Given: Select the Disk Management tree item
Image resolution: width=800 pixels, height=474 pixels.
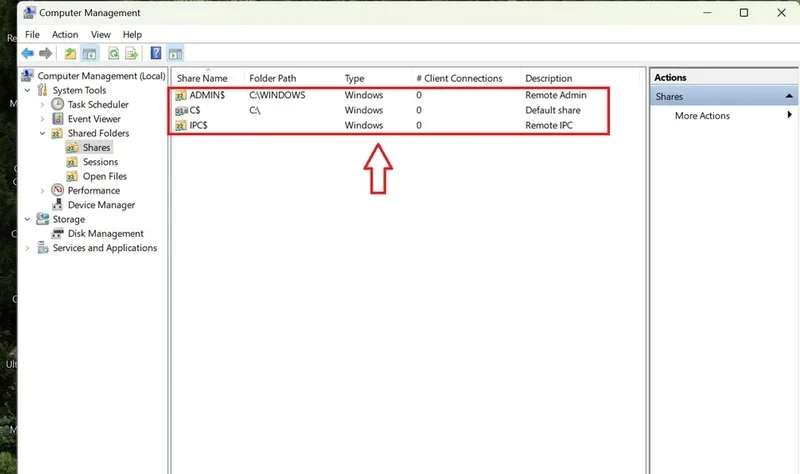Looking at the screenshot, I should pos(106,233).
